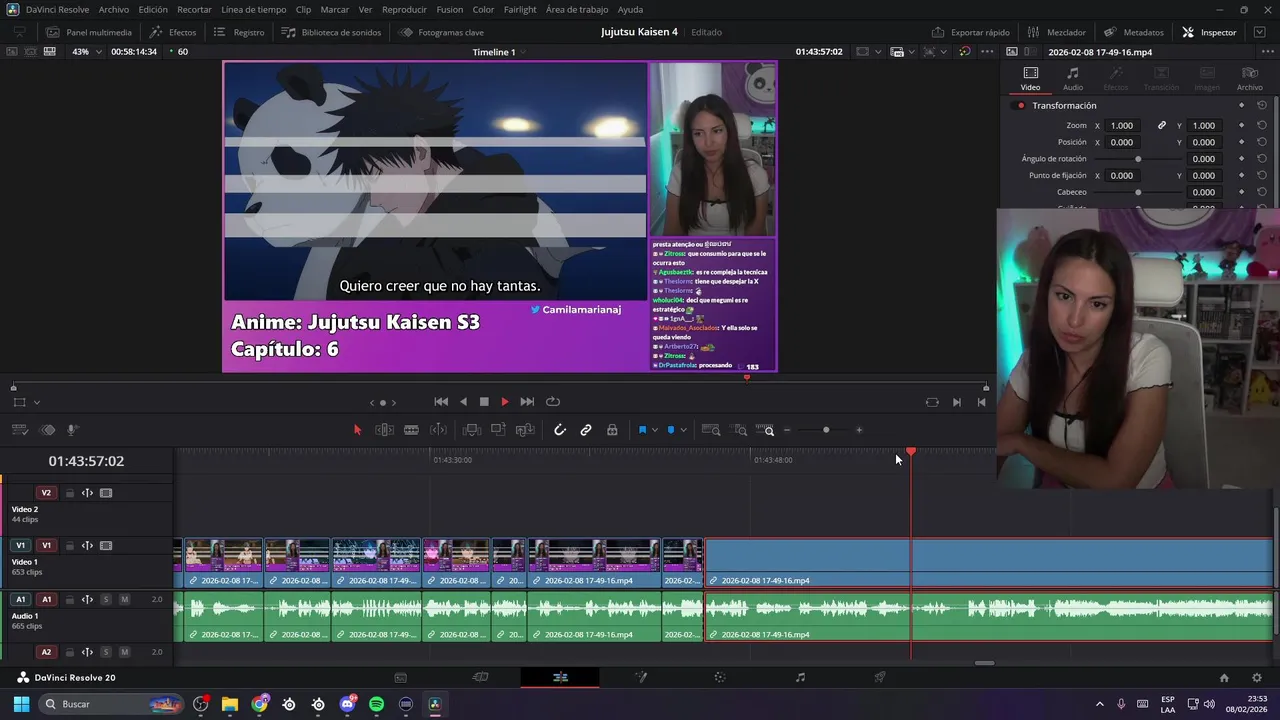The image size is (1280, 720).
Task: Open the Panel multimedia panel
Action: [89, 32]
